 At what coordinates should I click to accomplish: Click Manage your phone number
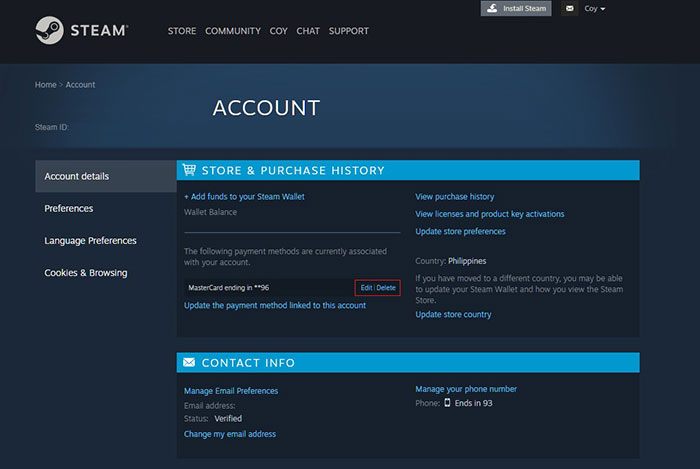466,389
